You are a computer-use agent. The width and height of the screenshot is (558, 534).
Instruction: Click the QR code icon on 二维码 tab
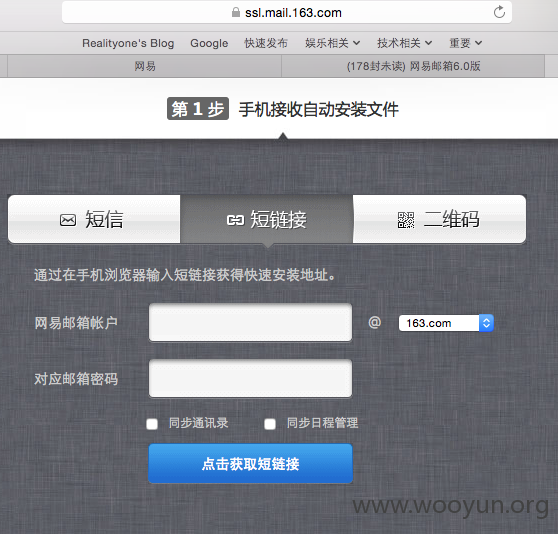point(406,220)
